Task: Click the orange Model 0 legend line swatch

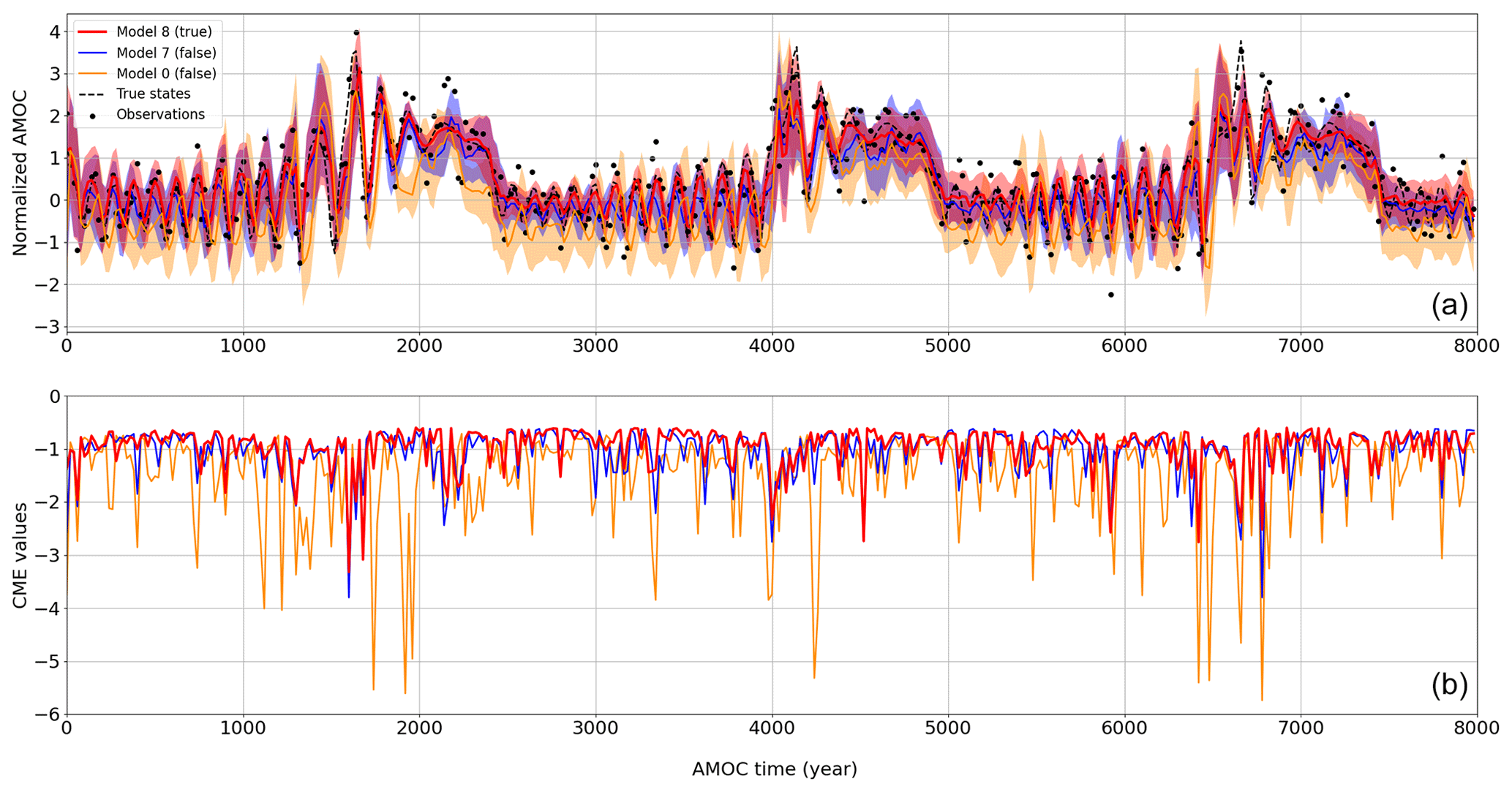Action: pos(92,73)
